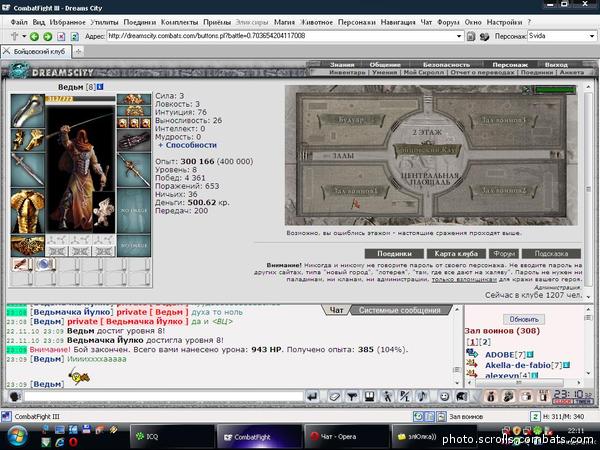The height and width of the screenshot is (450, 600).
Task: Click the Будуар room on the map
Action: tap(351, 120)
